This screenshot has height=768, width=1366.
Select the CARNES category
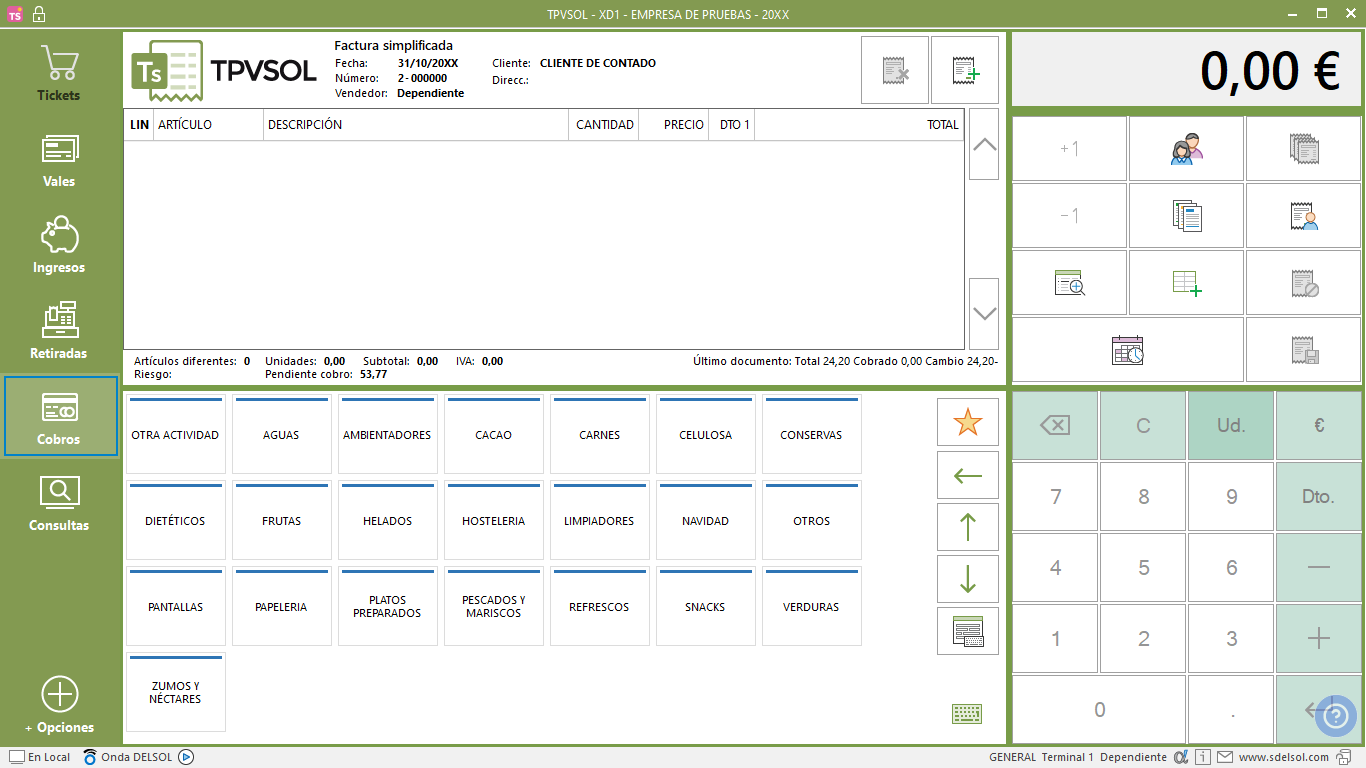599,435
